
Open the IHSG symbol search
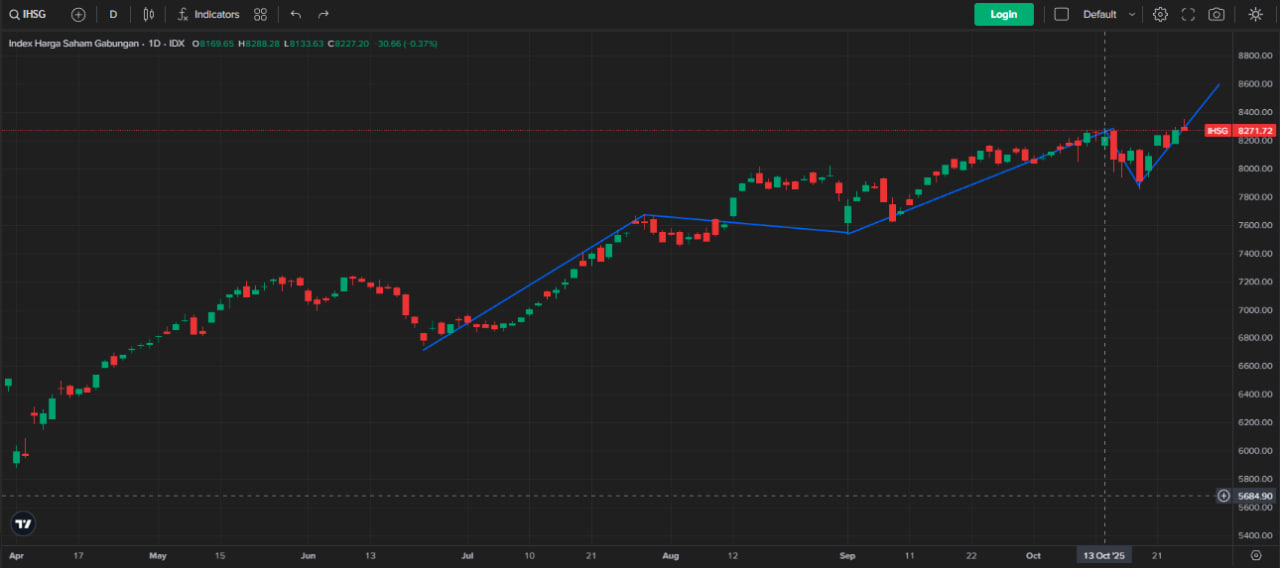(x=28, y=14)
